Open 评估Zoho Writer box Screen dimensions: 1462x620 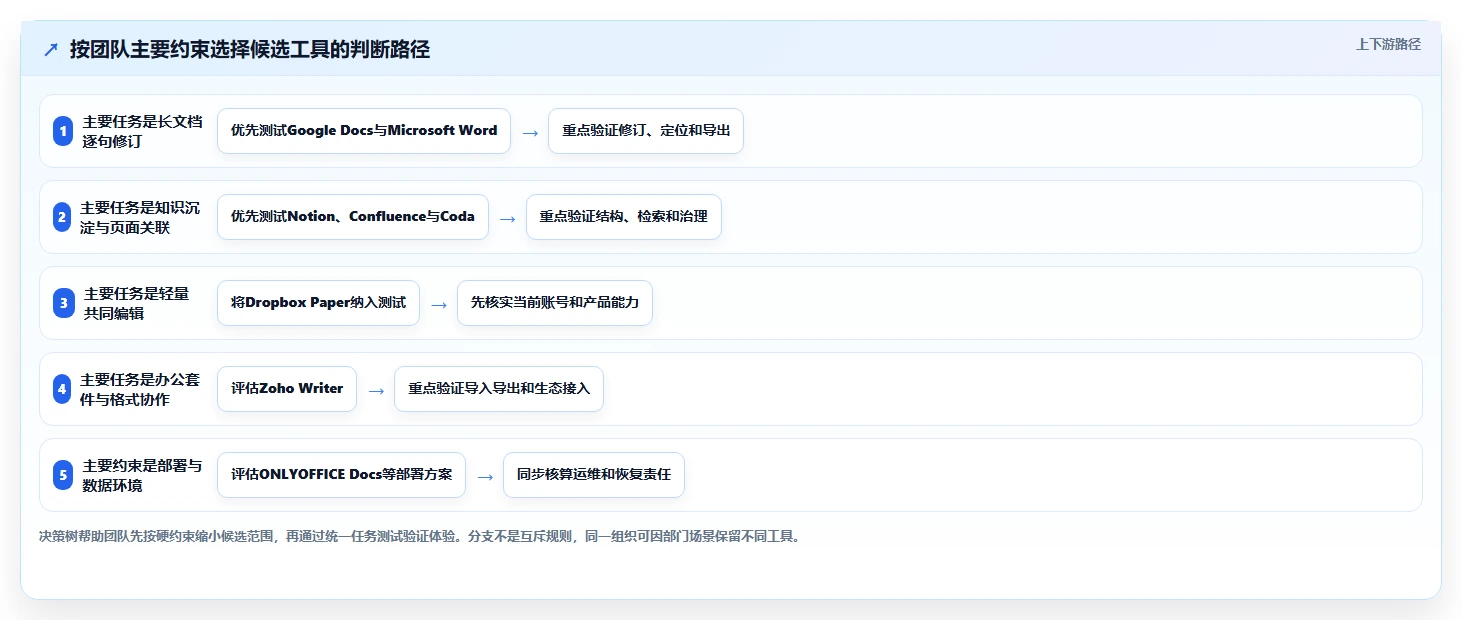(287, 389)
